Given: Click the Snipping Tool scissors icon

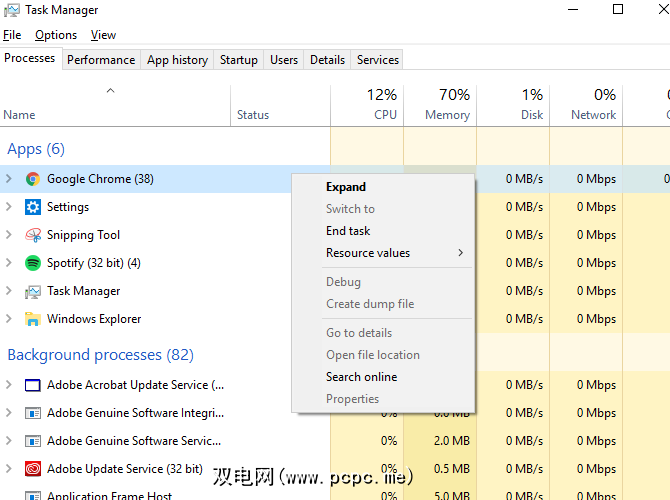Looking at the screenshot, I should (33, 235).
